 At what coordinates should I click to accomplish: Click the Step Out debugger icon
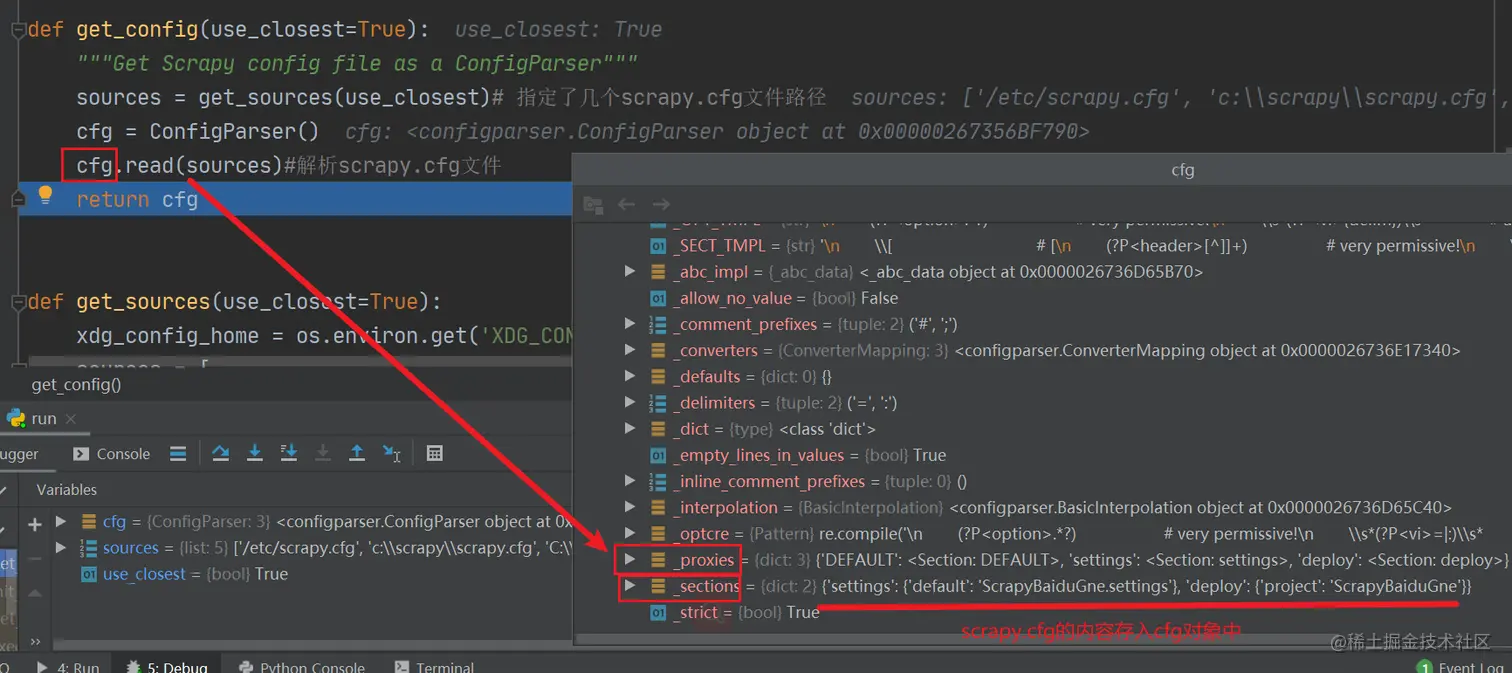pyautogui.click(x=356, y=453)
